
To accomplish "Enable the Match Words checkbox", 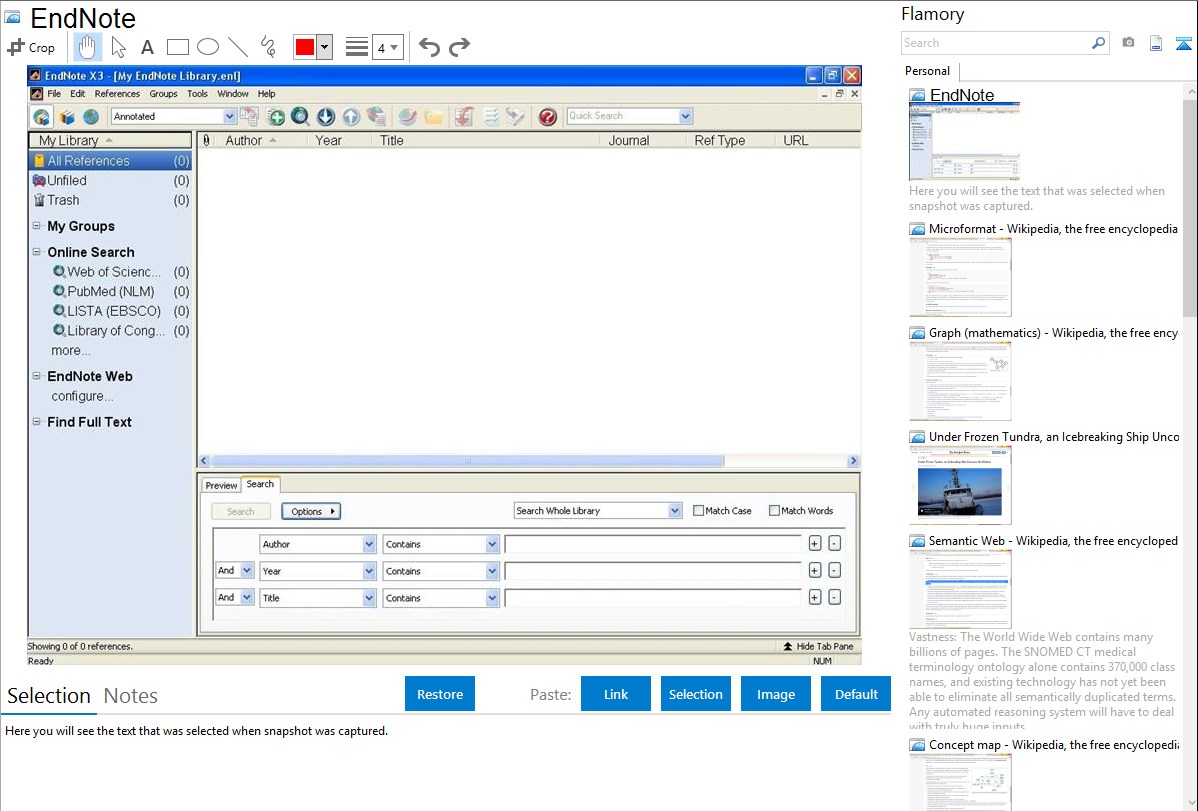I will [774, 511].
